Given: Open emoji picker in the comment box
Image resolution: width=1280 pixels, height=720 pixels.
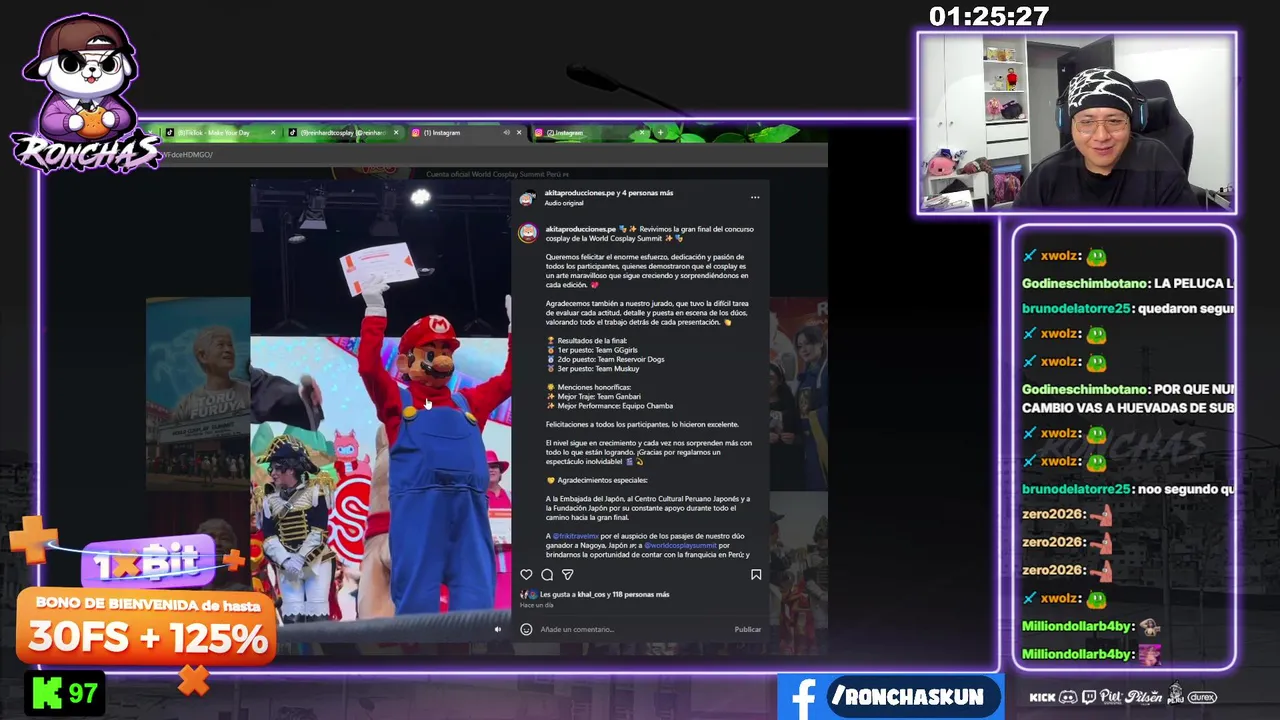Looking at the screenshot, I should pyautogui.click(x=526, y=629).
